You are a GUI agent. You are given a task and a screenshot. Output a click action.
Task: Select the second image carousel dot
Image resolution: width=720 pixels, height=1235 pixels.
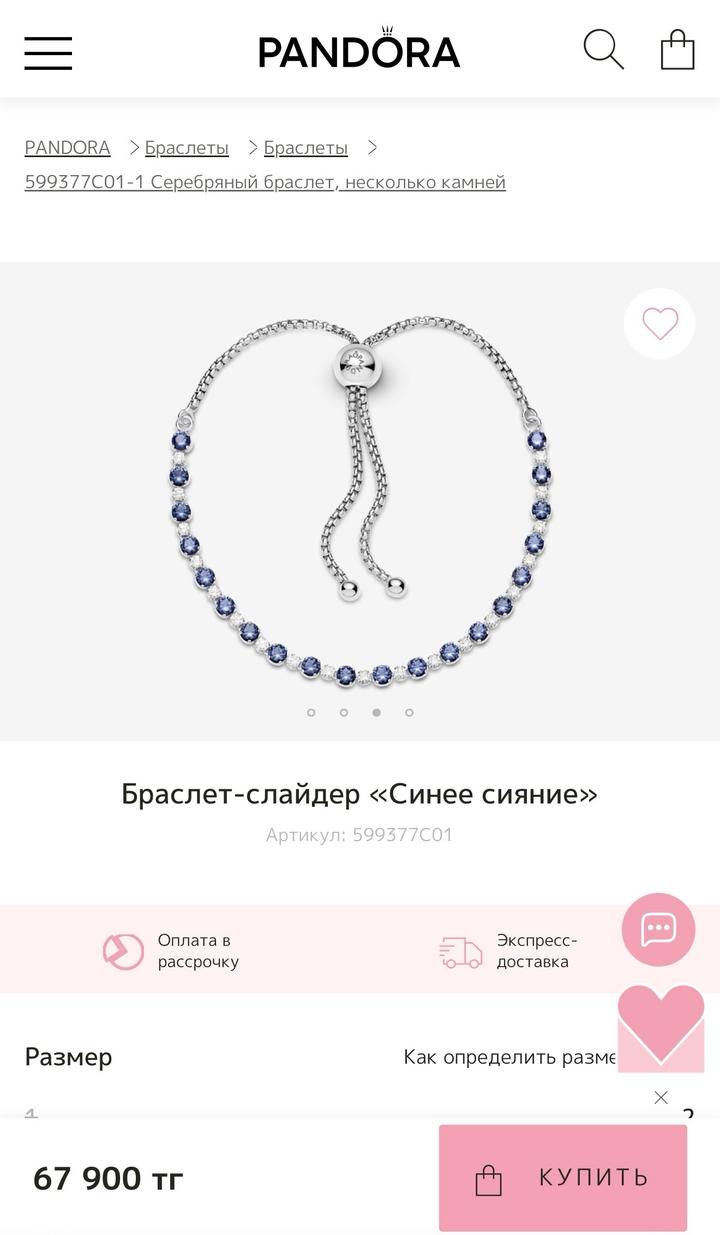pyautogui.click(x=344, y=713)
